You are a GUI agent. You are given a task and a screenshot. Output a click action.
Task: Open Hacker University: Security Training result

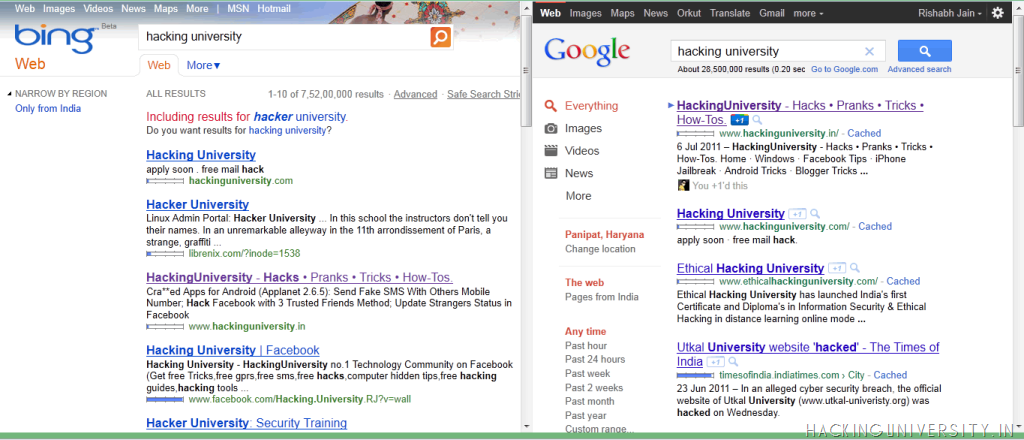(x=246, y=423)
